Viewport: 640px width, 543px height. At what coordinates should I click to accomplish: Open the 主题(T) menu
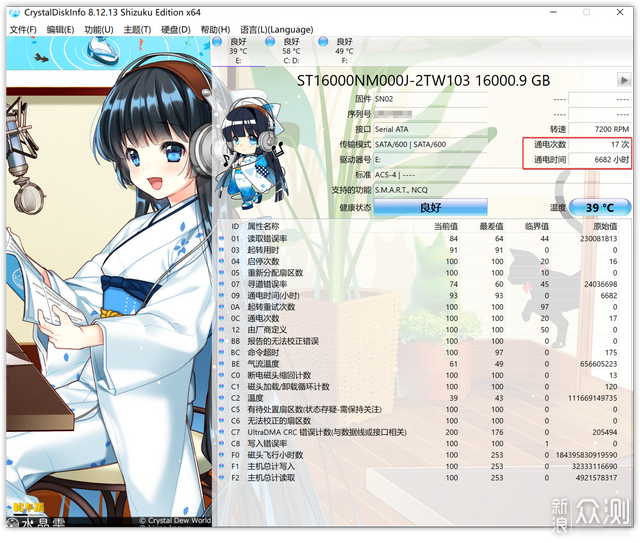click(137, 30)
